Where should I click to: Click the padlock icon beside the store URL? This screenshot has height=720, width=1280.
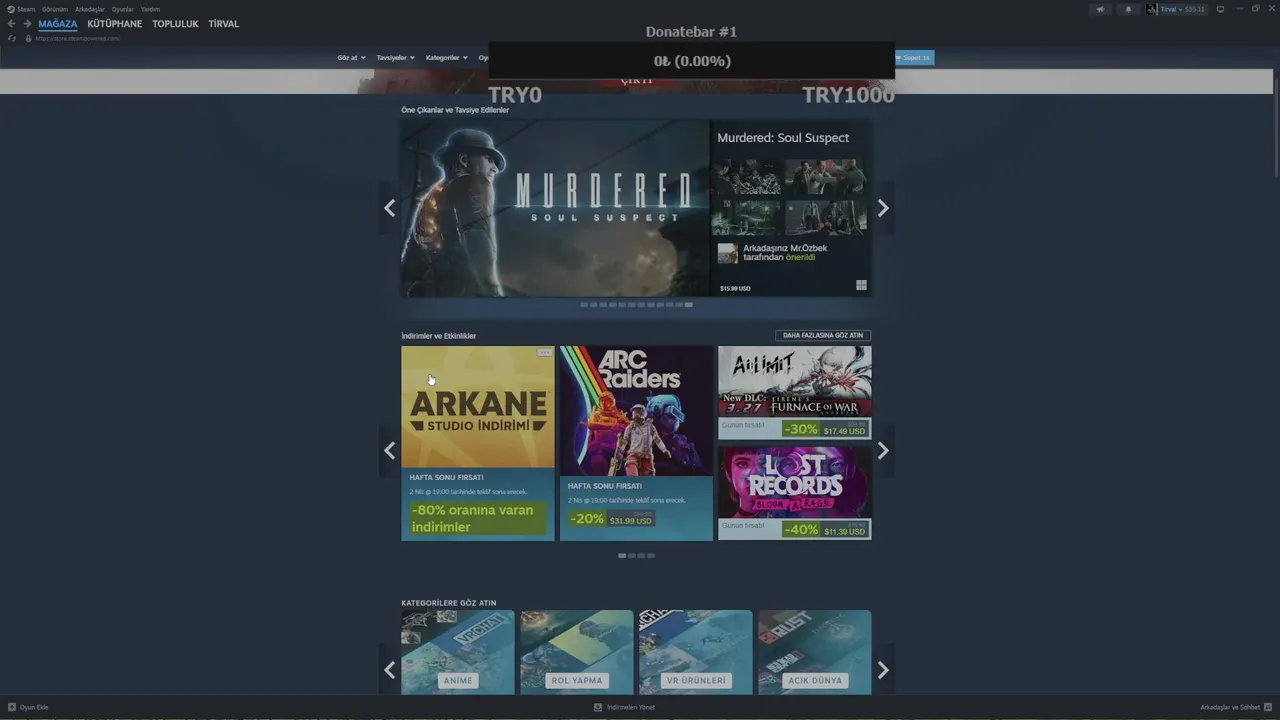(28, 38)
